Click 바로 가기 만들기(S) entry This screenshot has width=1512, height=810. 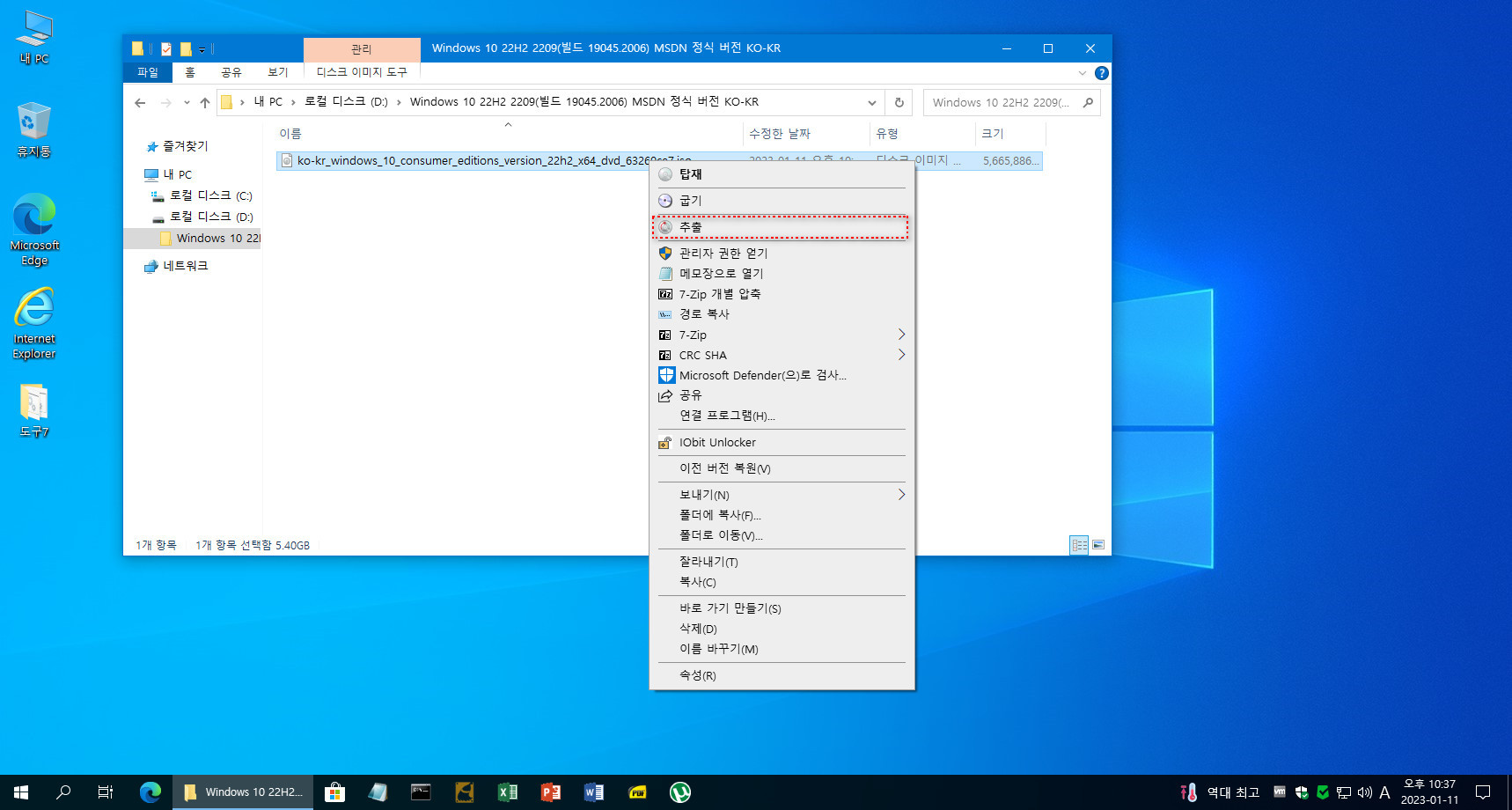coord(782,608)
